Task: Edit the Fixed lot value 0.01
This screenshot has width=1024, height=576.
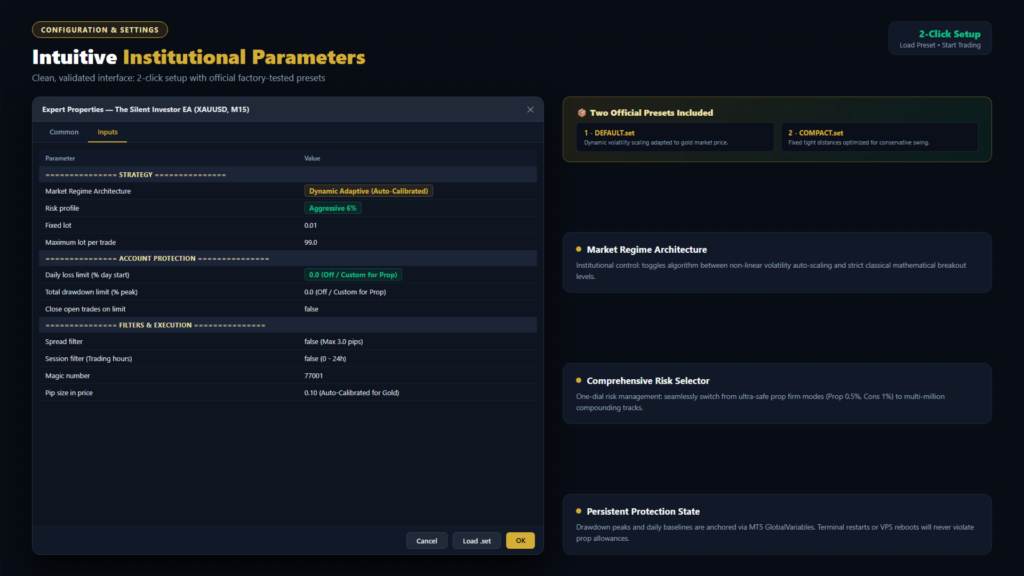Action: click(x=310, y=225)
